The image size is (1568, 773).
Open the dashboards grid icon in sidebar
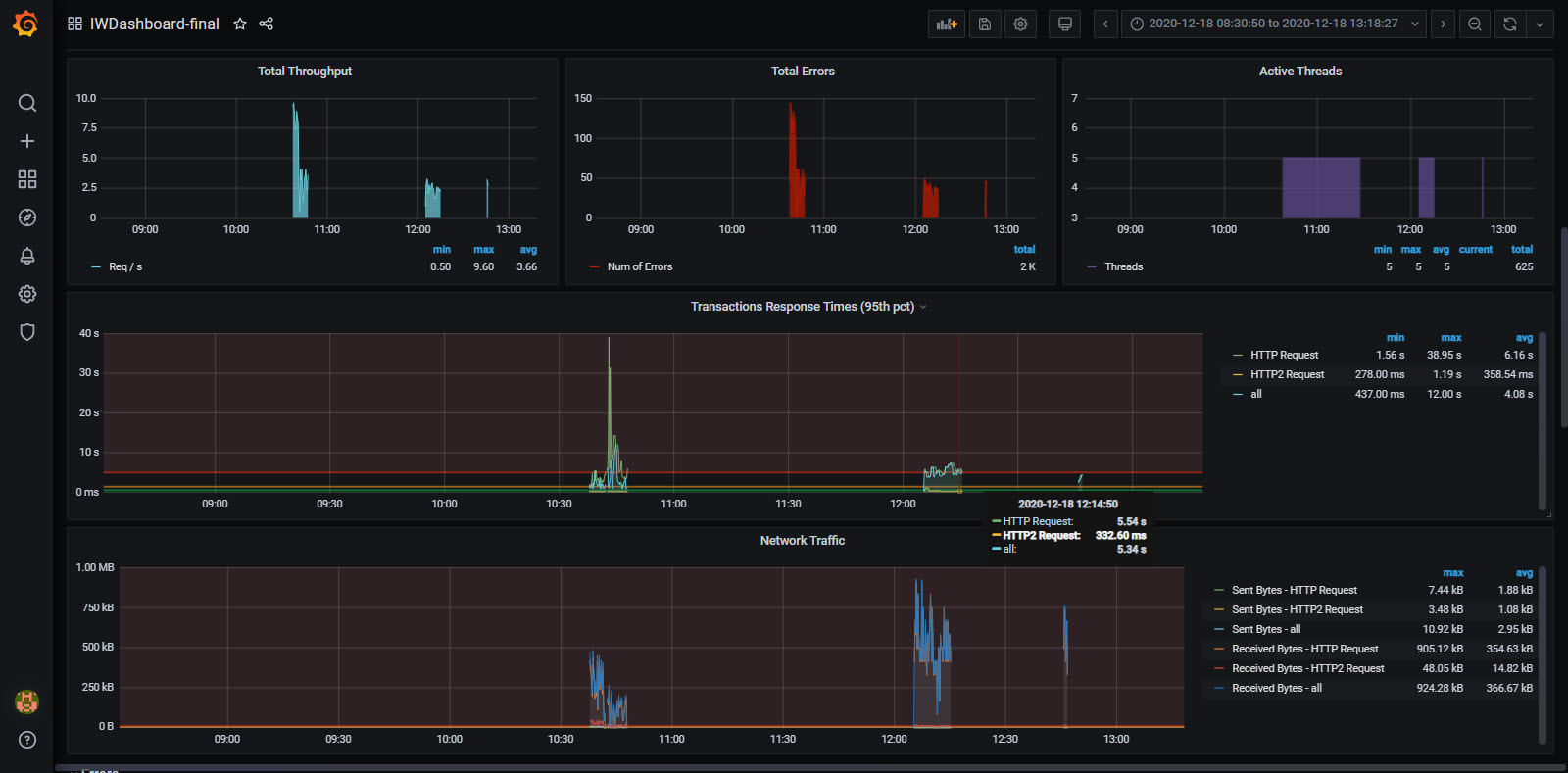click(27, 179)
